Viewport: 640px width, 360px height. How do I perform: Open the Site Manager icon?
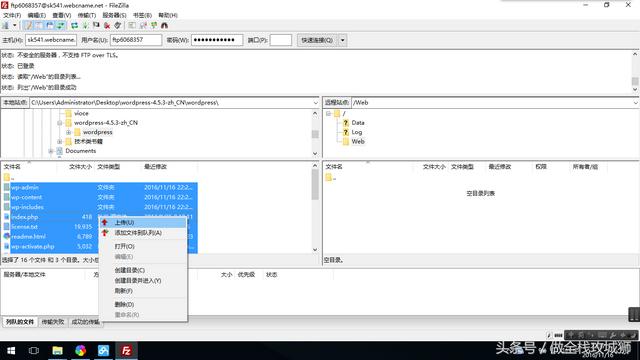6,25
